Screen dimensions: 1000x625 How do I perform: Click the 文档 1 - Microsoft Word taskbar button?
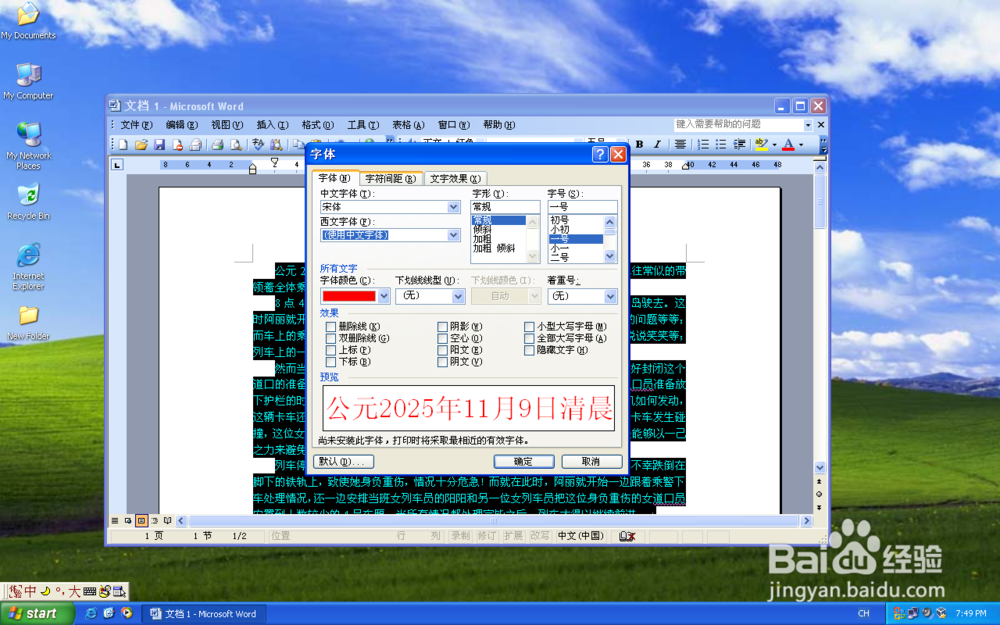(204, 614)
